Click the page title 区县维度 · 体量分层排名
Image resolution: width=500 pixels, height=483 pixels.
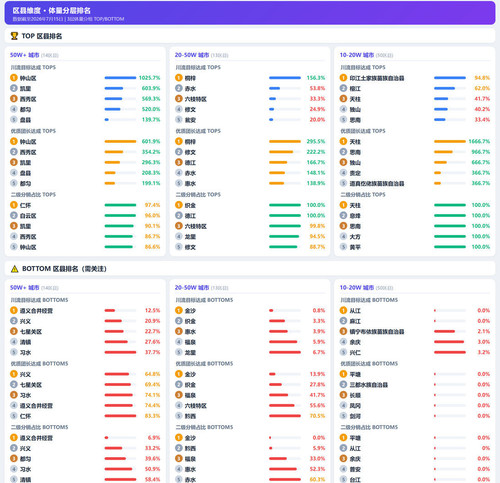(52, 10)
